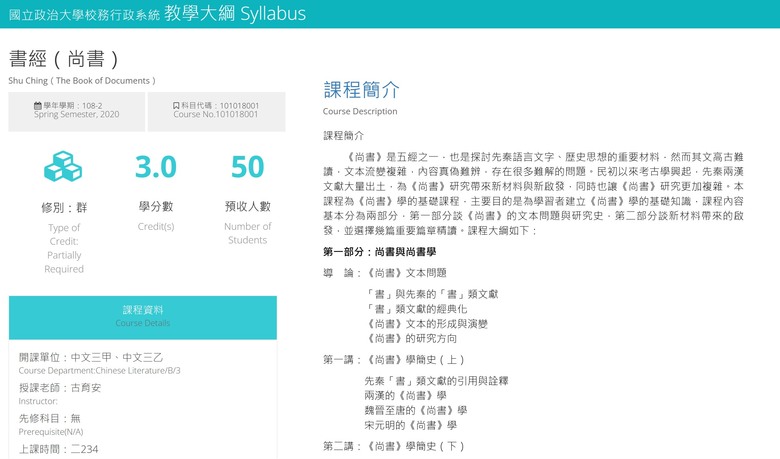
Task: Click the text Spring Semester, 2020
Action: click(77, 114)
